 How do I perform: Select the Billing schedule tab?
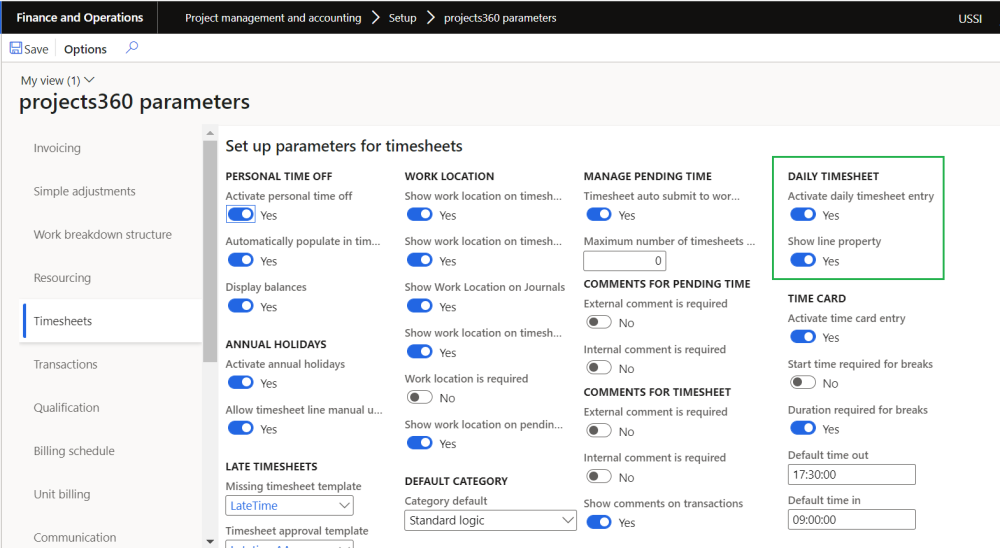74,451
